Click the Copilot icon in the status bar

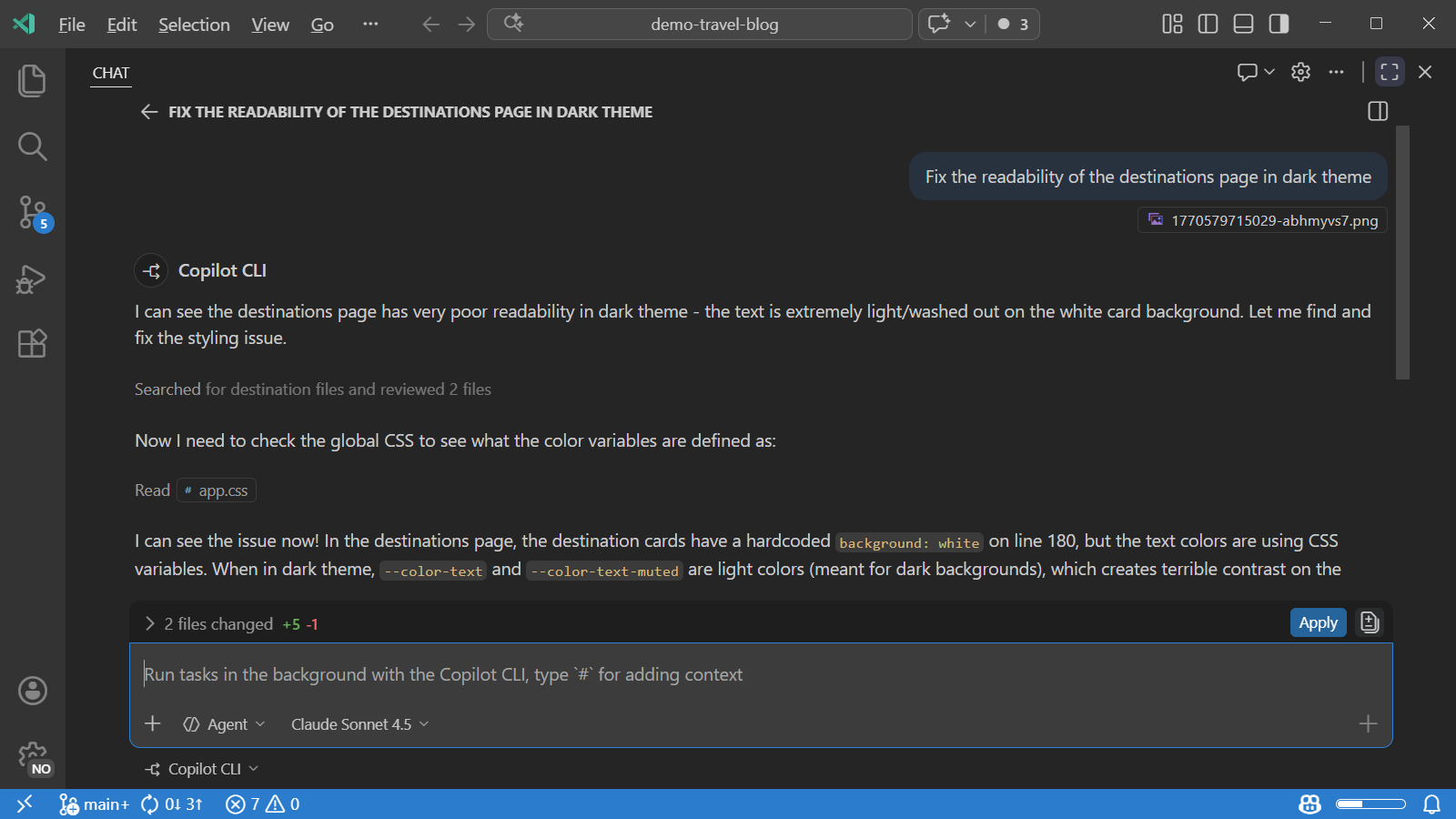pyautogui.click(x=1309, y=804)
